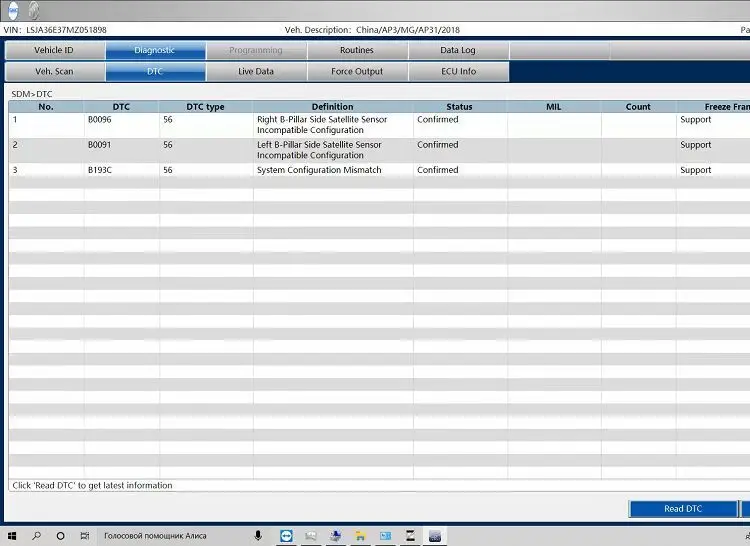Click Support freeze frame for B0091 row
This screenshot has width=750, height=546.
click(696, 145)
